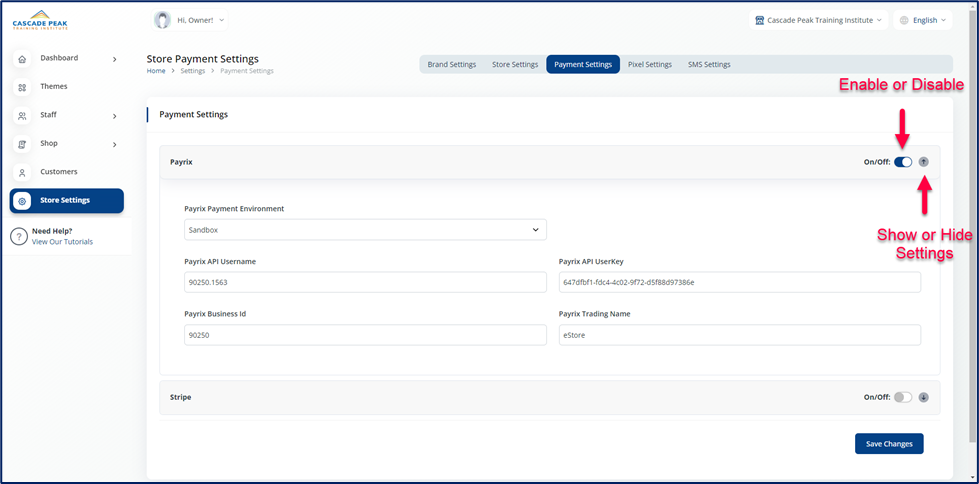Click the Shop sidebar icon

(x=22, y=144)
